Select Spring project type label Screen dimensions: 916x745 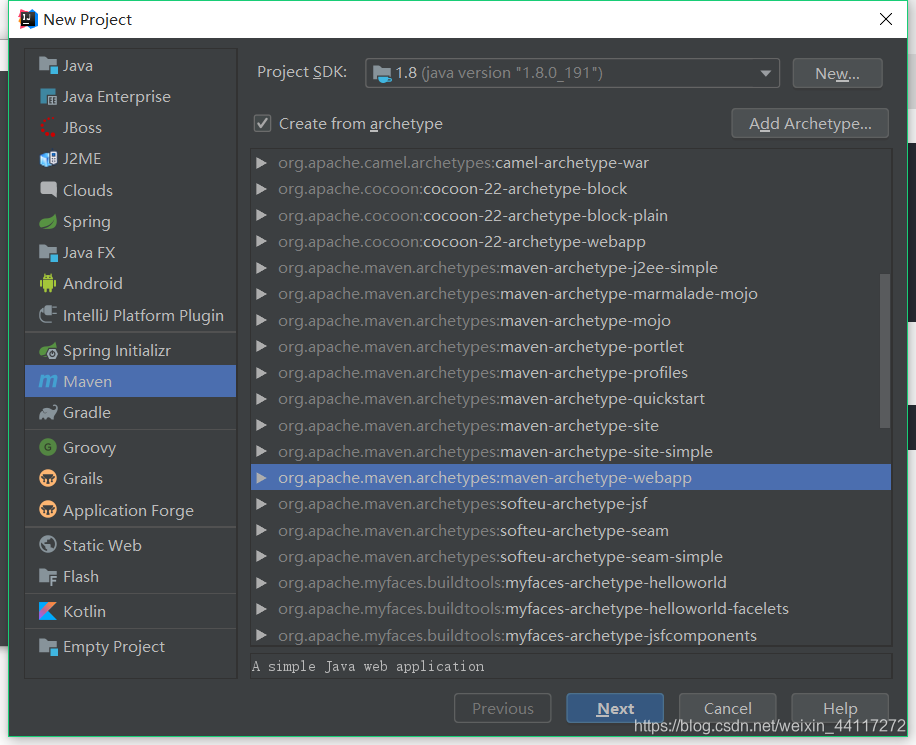[x=86, y=222]
